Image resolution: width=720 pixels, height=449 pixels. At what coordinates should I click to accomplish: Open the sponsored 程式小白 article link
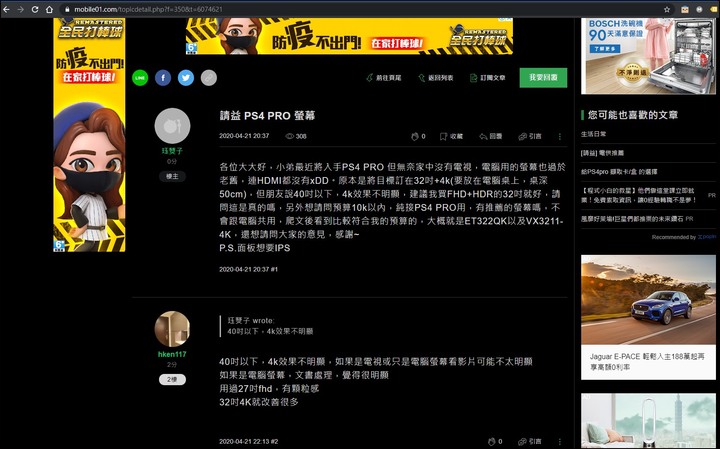click(x=639, y=195)
